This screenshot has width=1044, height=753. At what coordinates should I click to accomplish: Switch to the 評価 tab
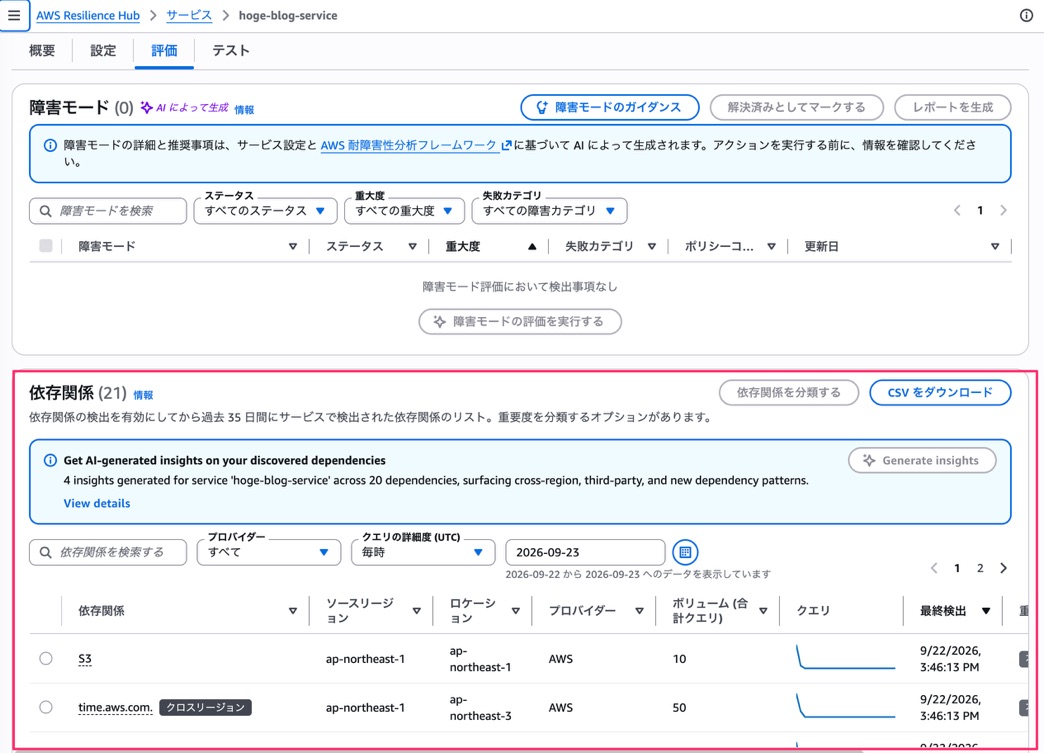pos(164,51)
